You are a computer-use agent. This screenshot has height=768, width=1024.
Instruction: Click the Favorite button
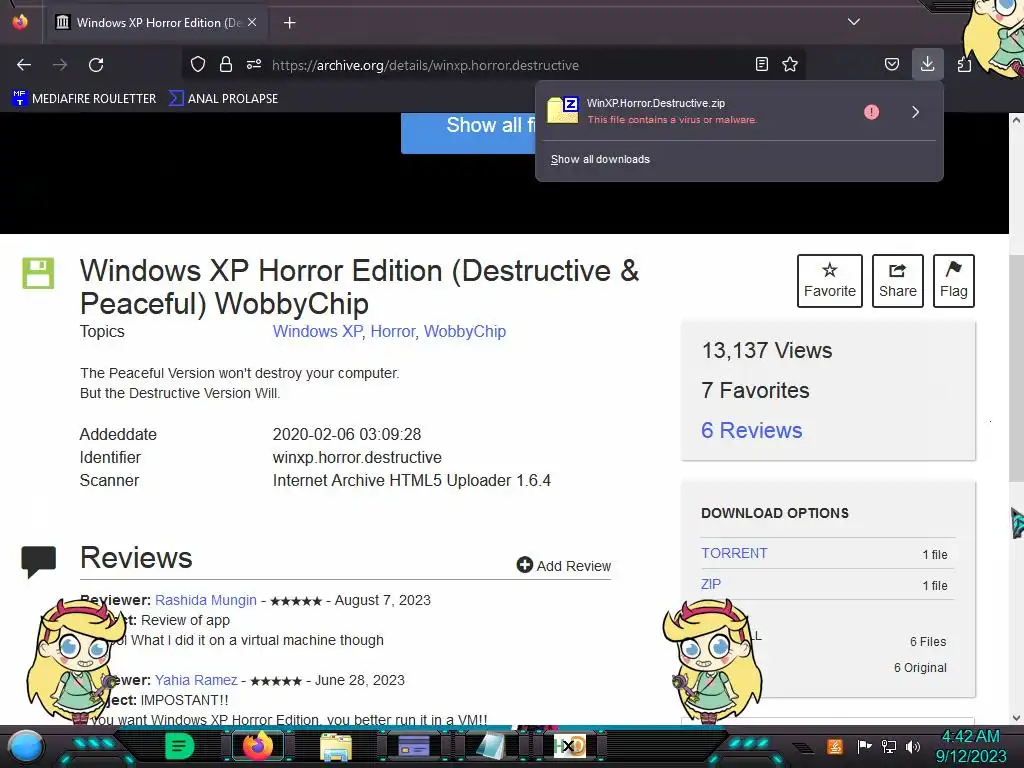pyautogui.click(x=829, y=281)
